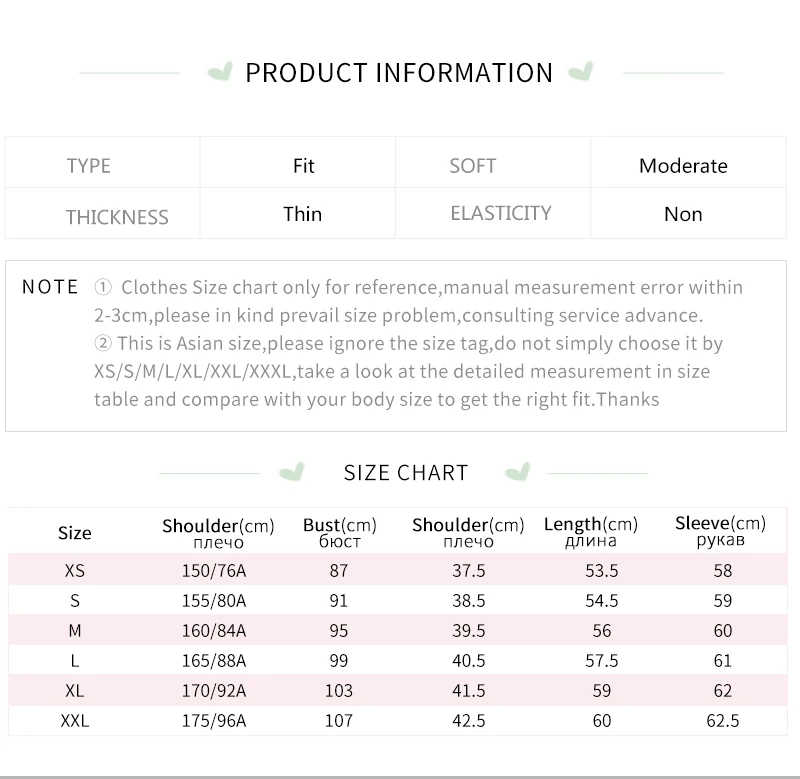Select the Moderate softness value
This screenshot has height=779, width=800.
tap(683, 166)
